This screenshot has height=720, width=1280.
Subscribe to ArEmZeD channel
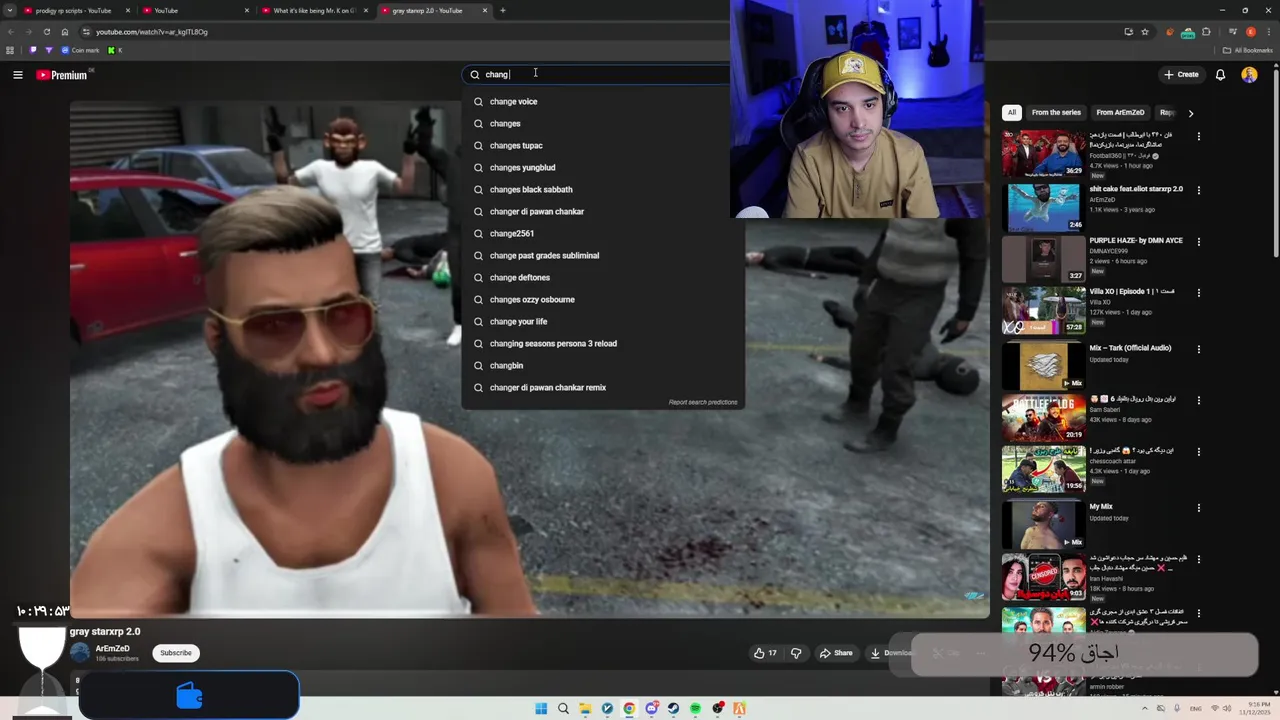(x=176, y=653)
